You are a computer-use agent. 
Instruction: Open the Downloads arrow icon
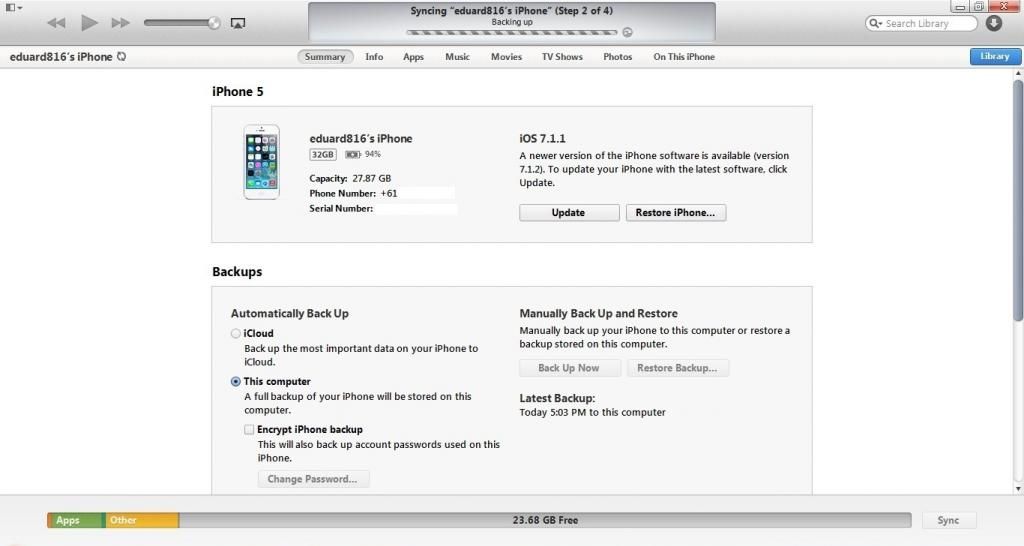pos(994,23)
